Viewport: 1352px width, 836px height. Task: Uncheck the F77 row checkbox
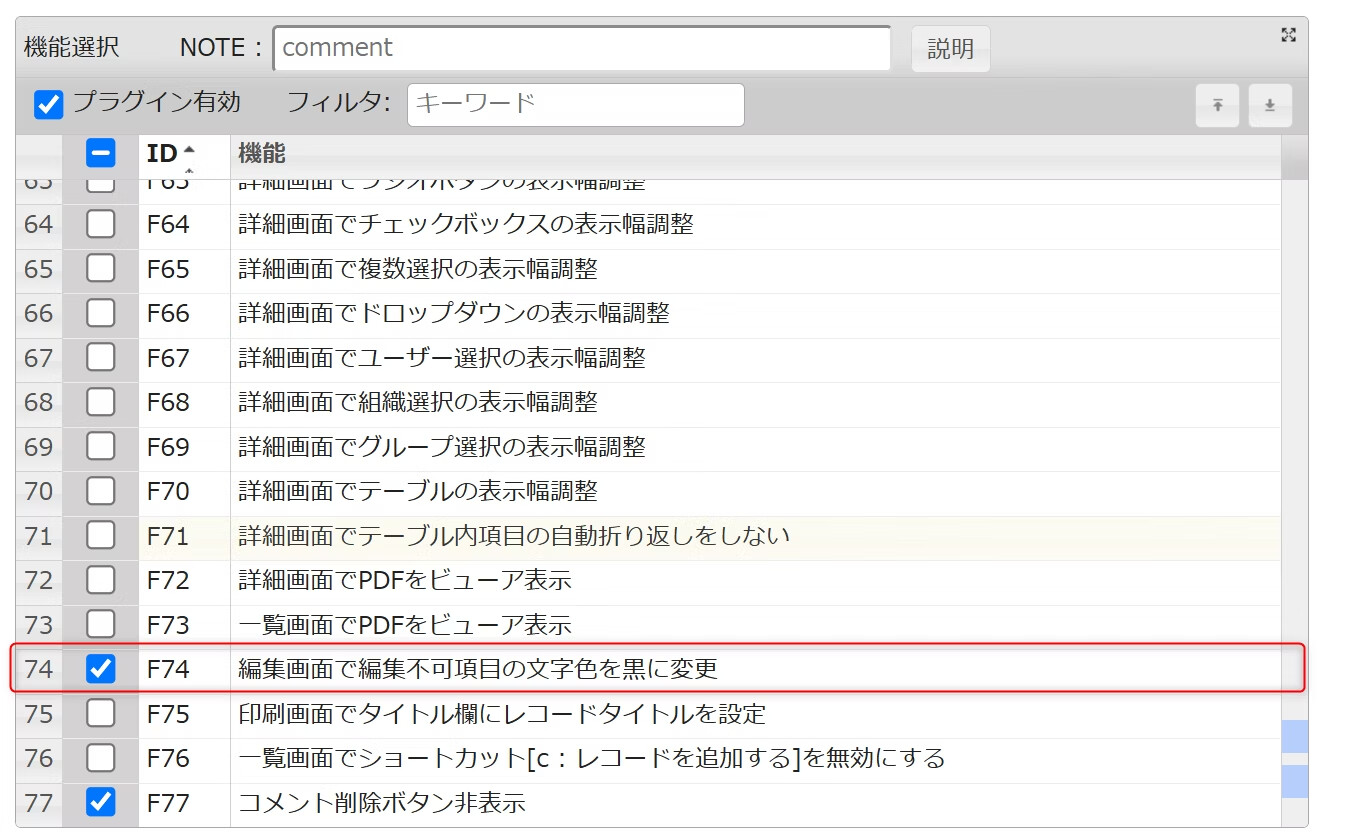tap(100, 802)
